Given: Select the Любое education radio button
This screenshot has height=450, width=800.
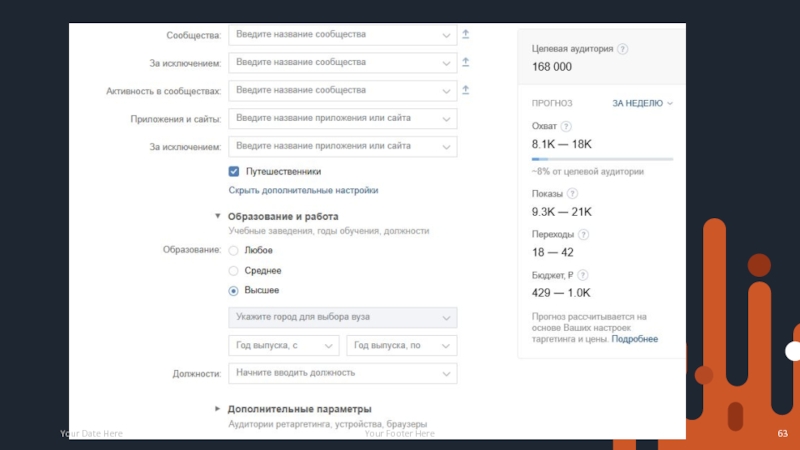Looking at the screenshot, I should pos(234,250).
